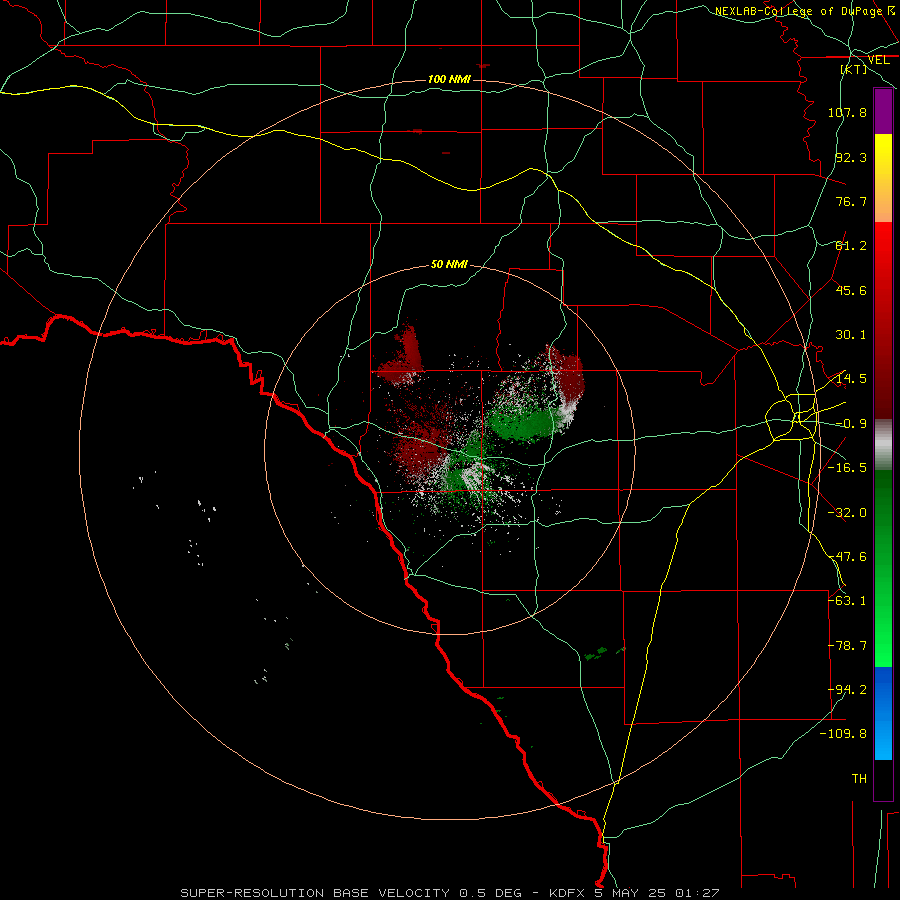This screenshot has width=900, height=900.
Task: Pick the yellow-orange segment of the color bar
Action: [883, 178]
